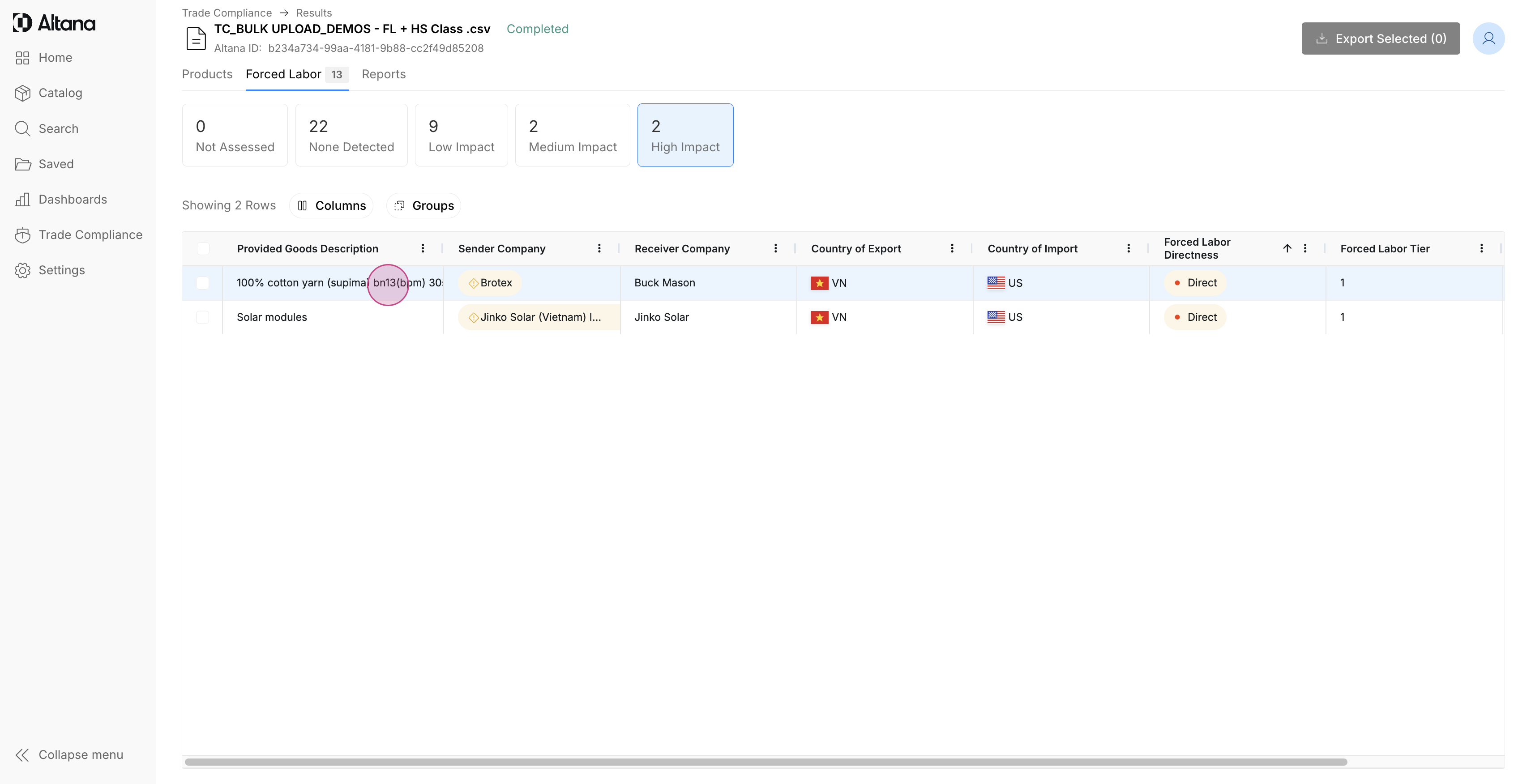Switch to the Reports tab
1531x784 pixels.
[383, 74]
